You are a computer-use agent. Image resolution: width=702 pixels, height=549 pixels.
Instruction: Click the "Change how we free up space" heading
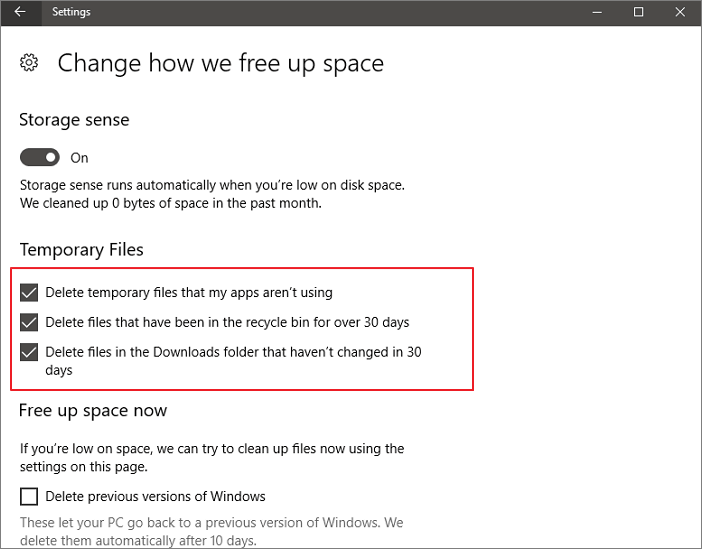(x=220, y=63)
